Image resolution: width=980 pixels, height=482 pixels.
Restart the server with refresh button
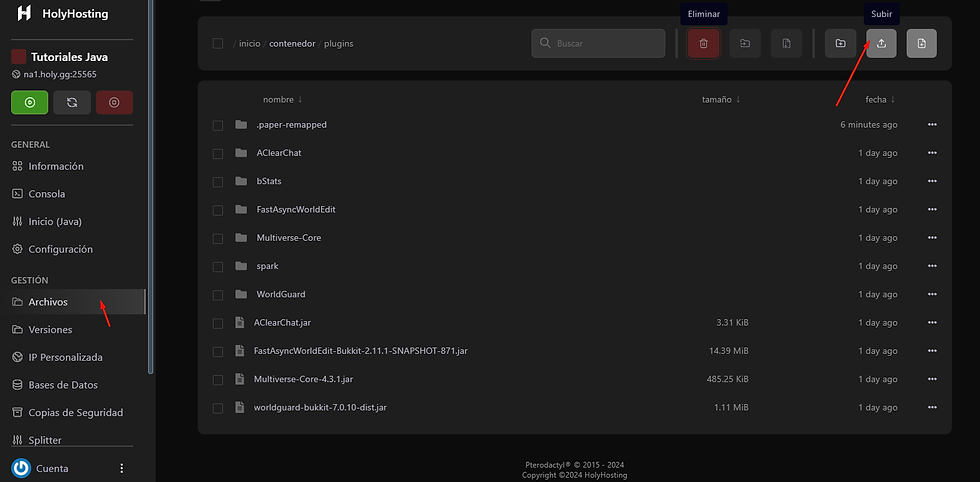coord(72,103)
